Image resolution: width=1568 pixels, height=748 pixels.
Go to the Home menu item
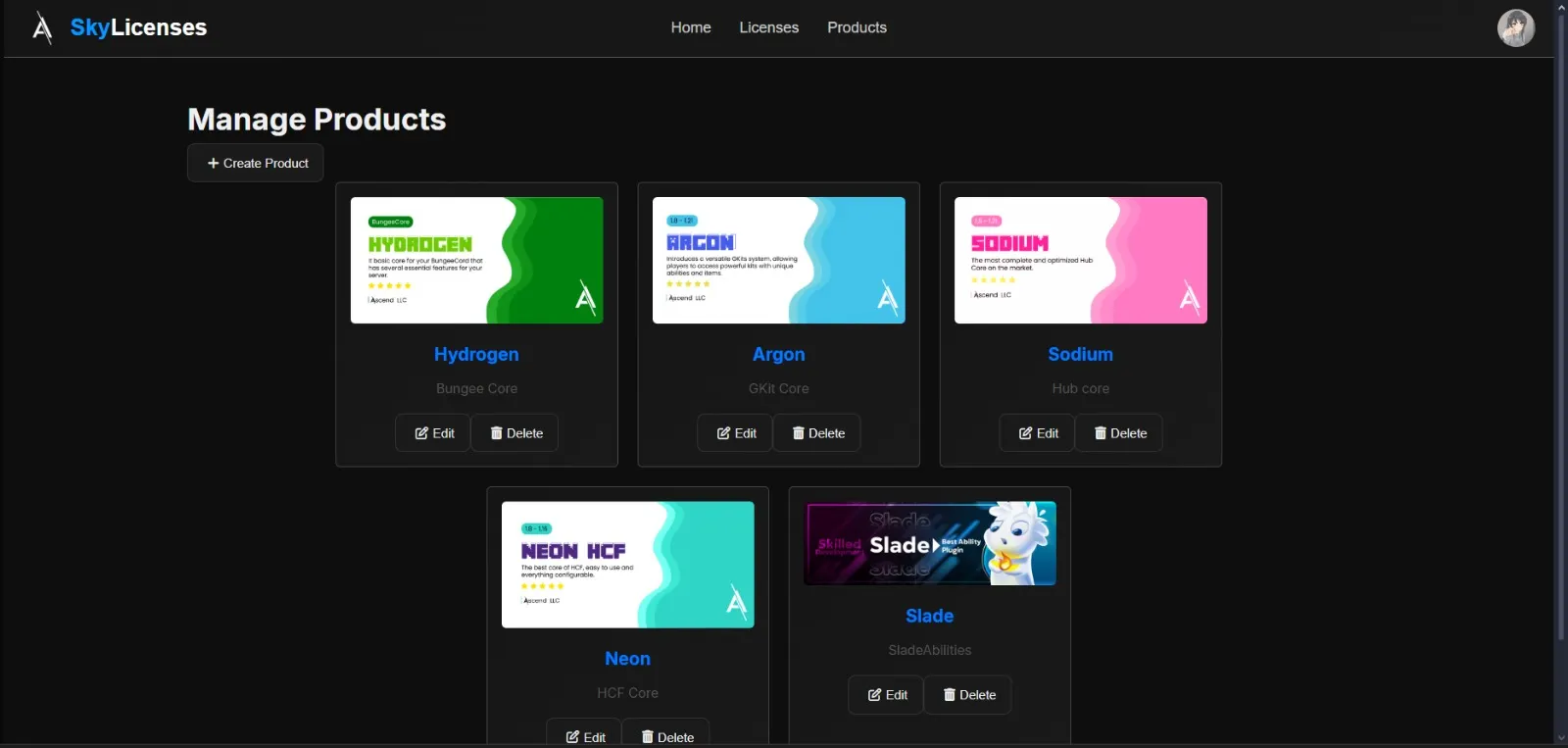(691, 27)
